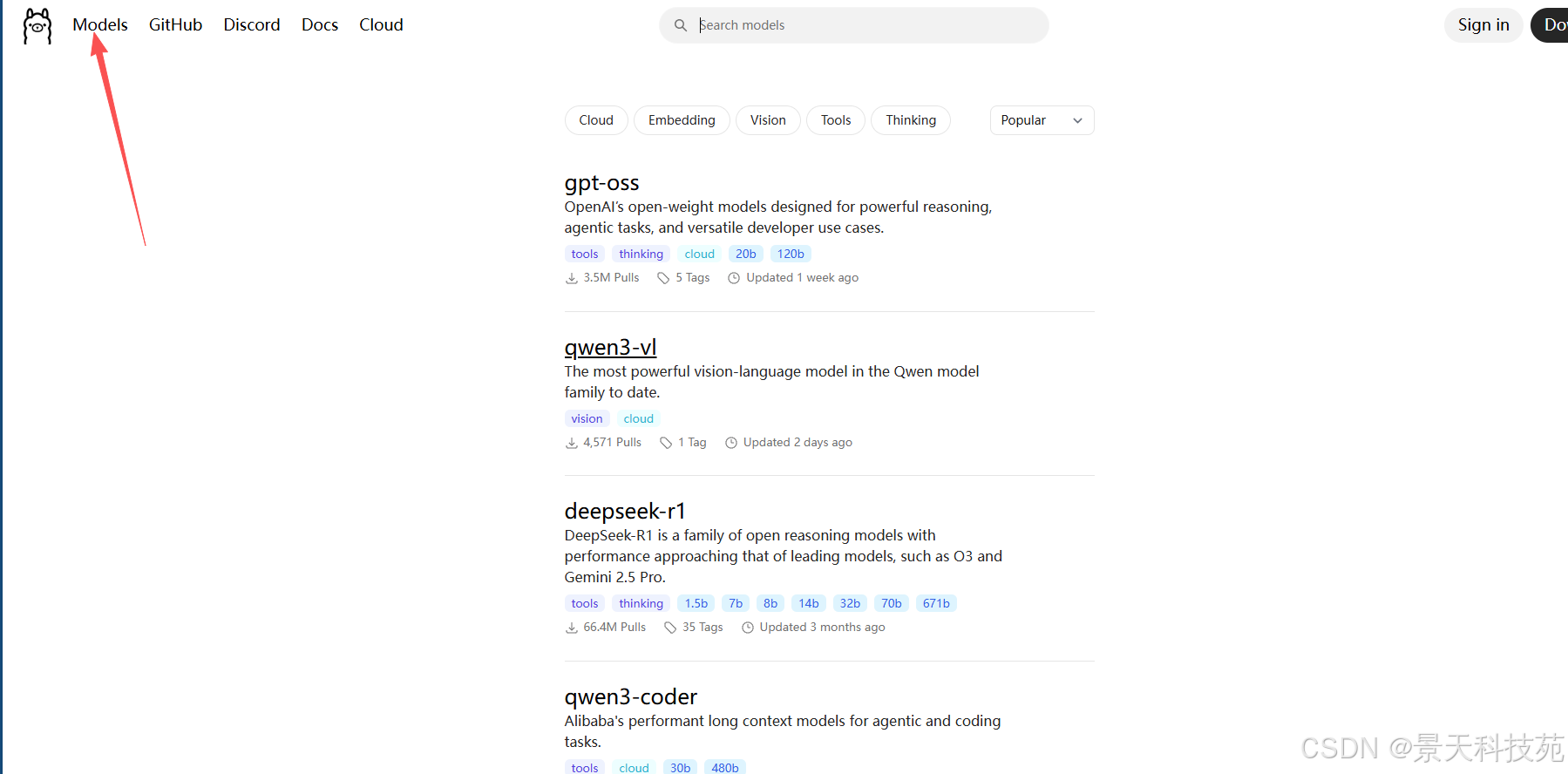Click the 30b tag under qwen3-coder

680,767
